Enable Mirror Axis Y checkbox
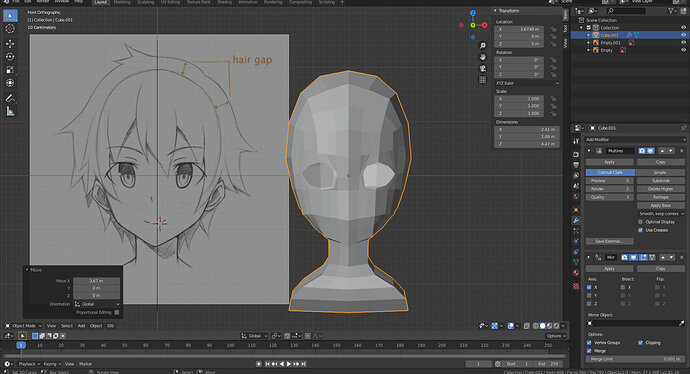 point(589,295)
